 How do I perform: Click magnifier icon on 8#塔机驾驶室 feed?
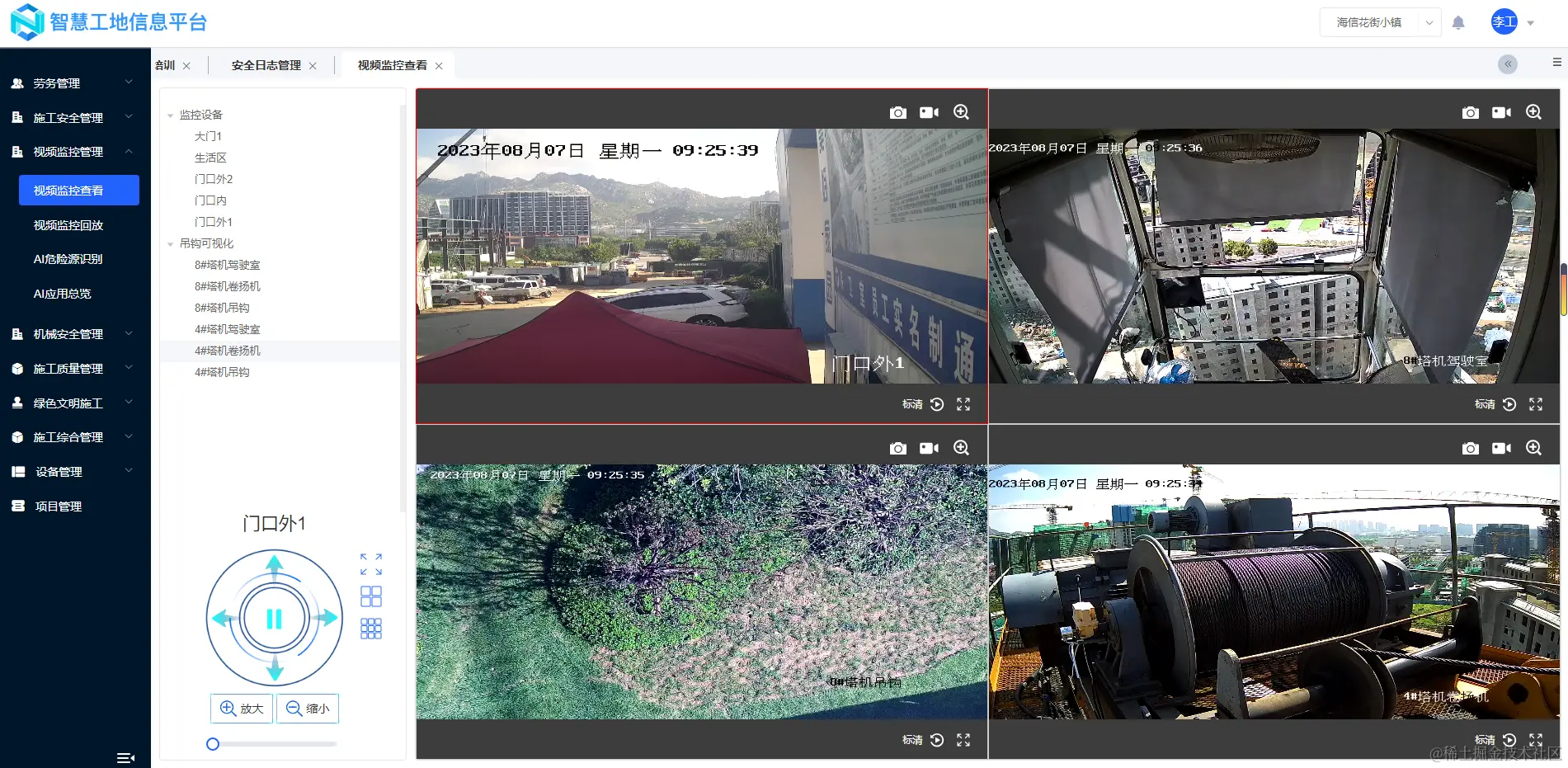[1533, 112]
